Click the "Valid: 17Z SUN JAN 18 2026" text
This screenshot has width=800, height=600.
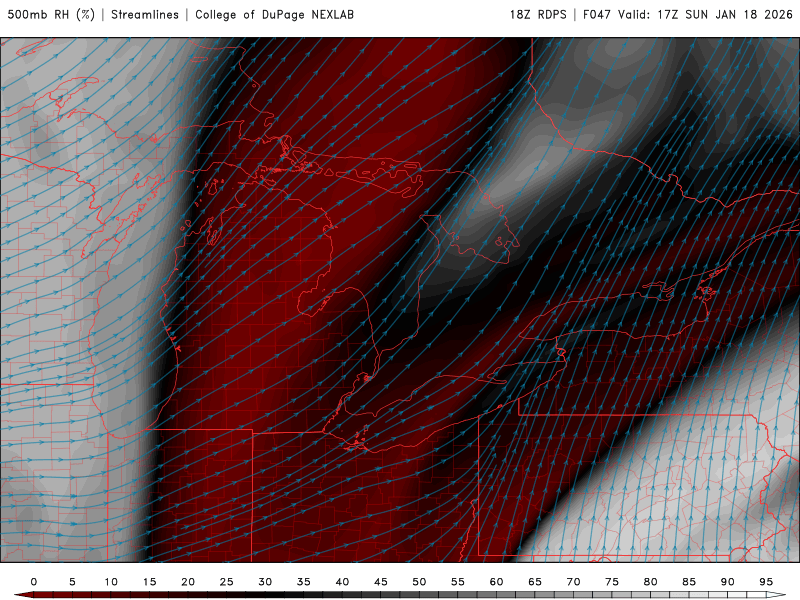[706, 14]
